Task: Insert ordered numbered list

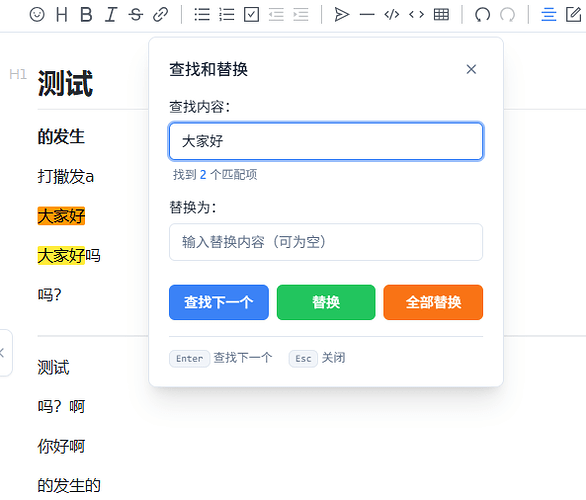Action: pos(226,15)
